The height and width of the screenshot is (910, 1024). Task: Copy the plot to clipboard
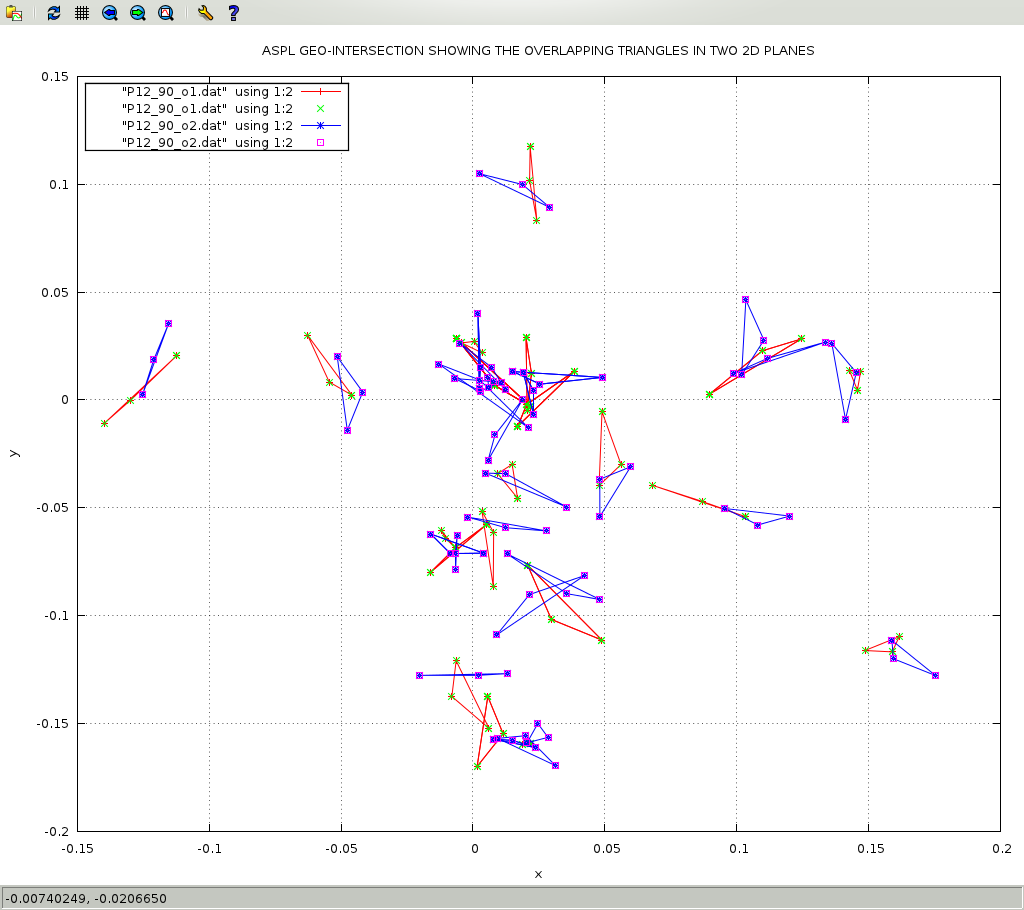(14, 13)
